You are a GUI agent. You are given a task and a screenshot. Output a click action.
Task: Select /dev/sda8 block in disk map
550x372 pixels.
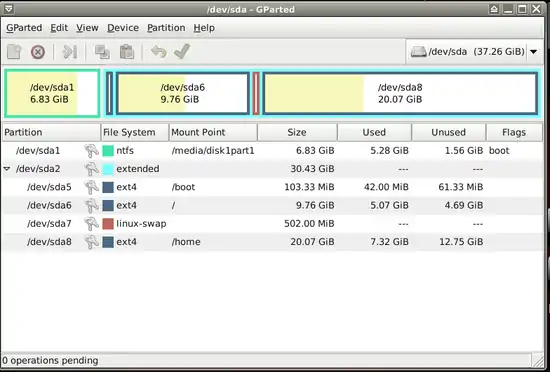(400, 93)
